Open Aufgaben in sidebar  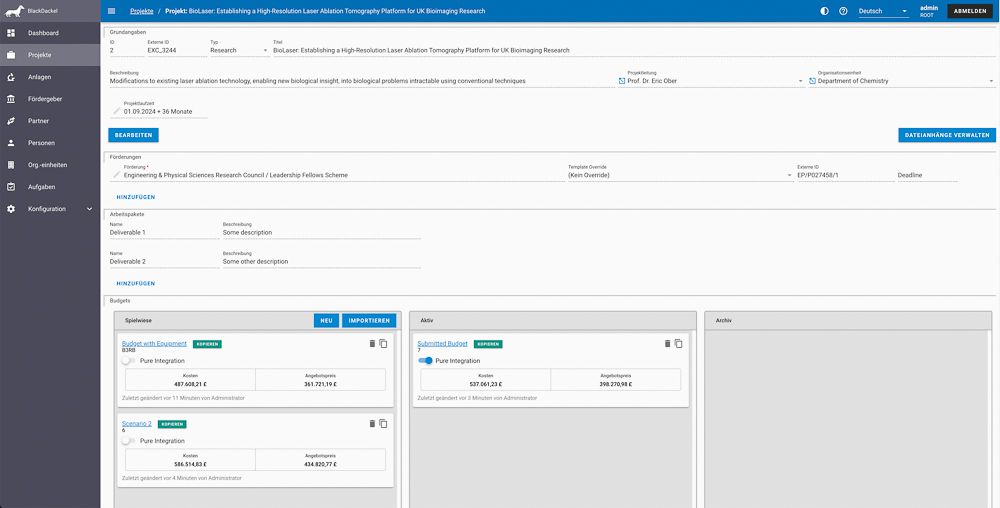(x=50, y=187)
